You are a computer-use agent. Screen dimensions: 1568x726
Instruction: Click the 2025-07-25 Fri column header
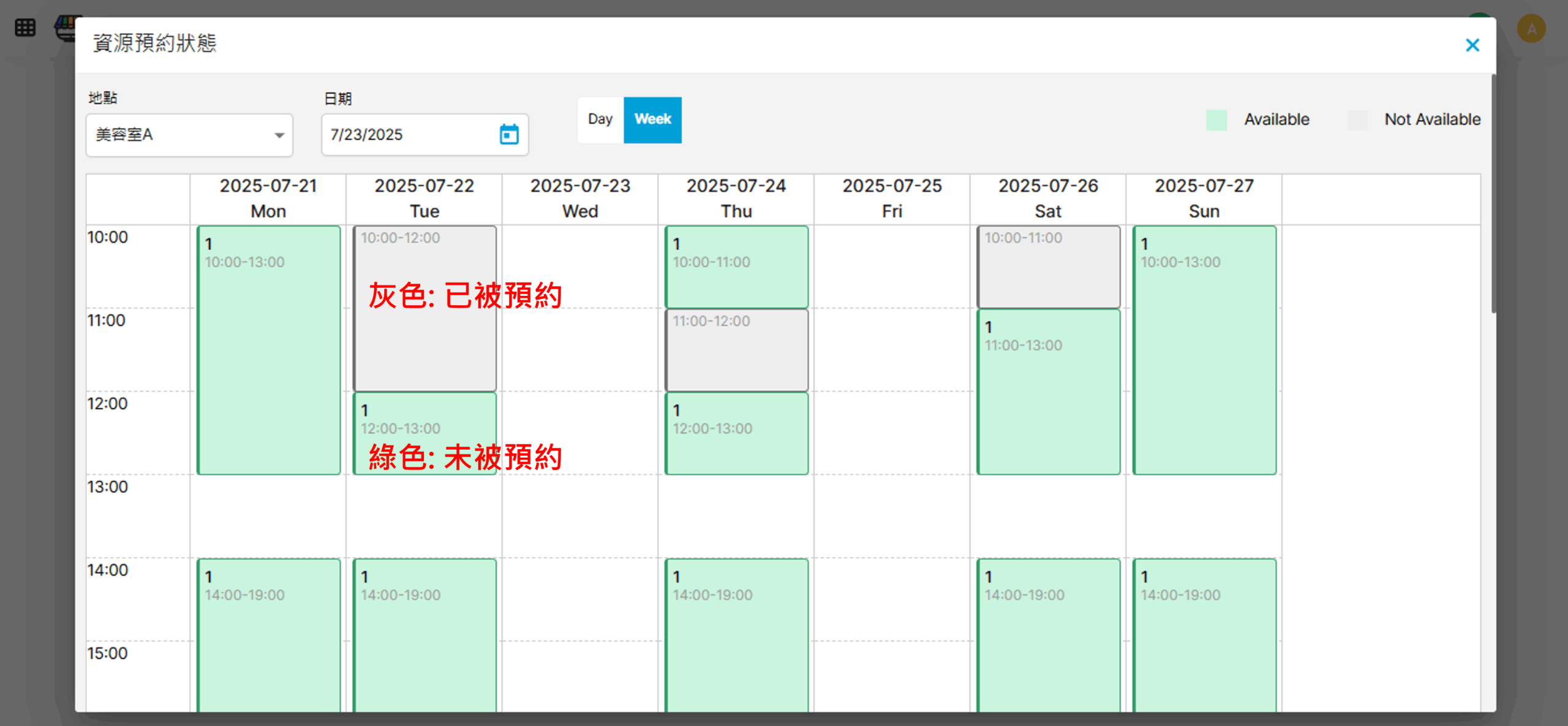pyautogui.click(x=892, y=199)
